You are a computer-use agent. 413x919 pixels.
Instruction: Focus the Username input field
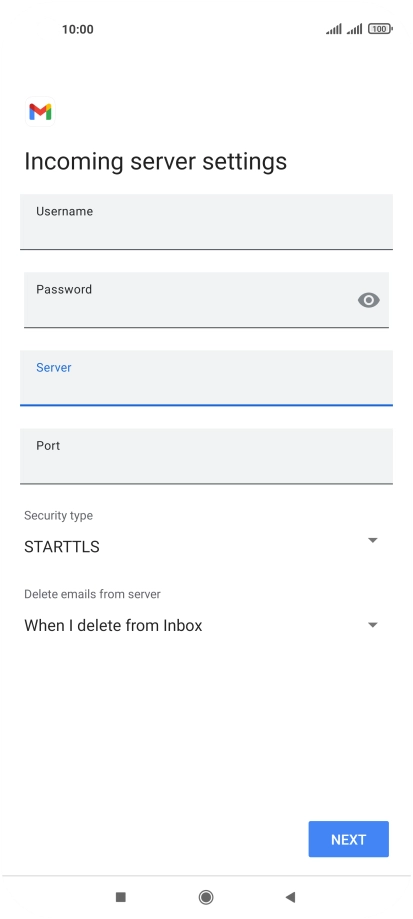[206, 222]
